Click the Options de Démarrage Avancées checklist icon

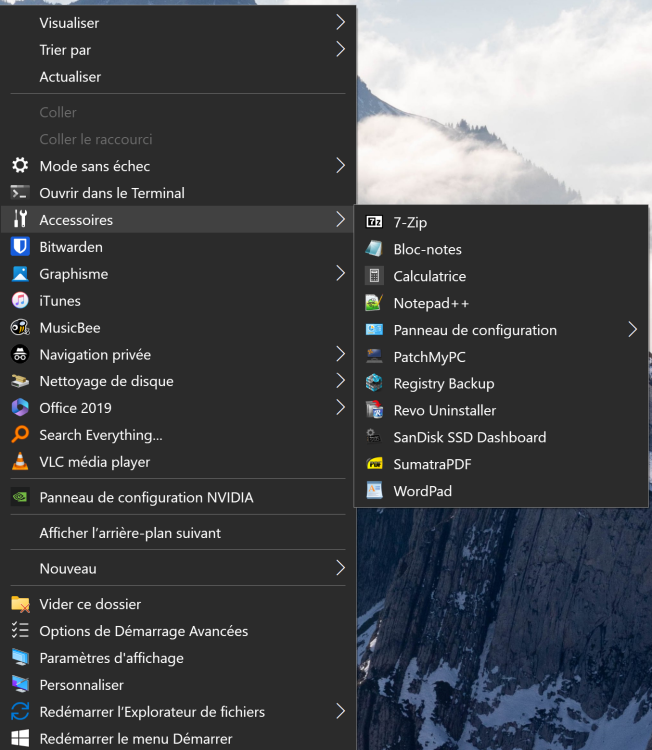20,630
